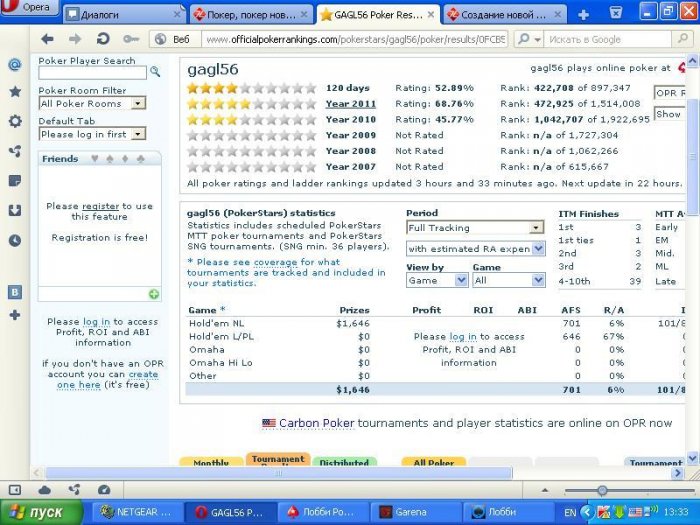Image resolution: width=700 pixels, height=525 pixels.
Task: Open Opera Link cloud icon in status bar
Action: [45, 490]
